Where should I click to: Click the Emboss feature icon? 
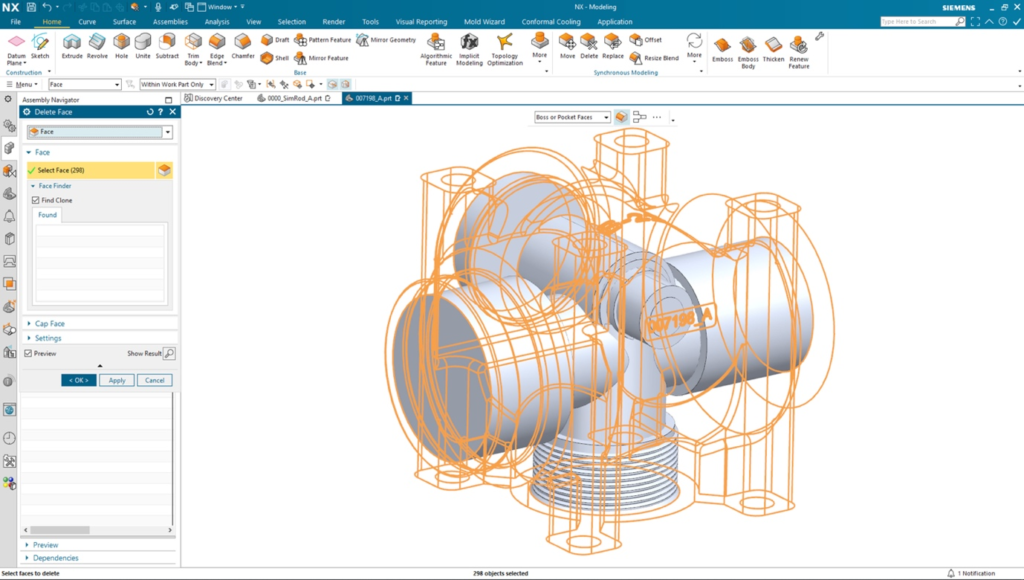722,48
